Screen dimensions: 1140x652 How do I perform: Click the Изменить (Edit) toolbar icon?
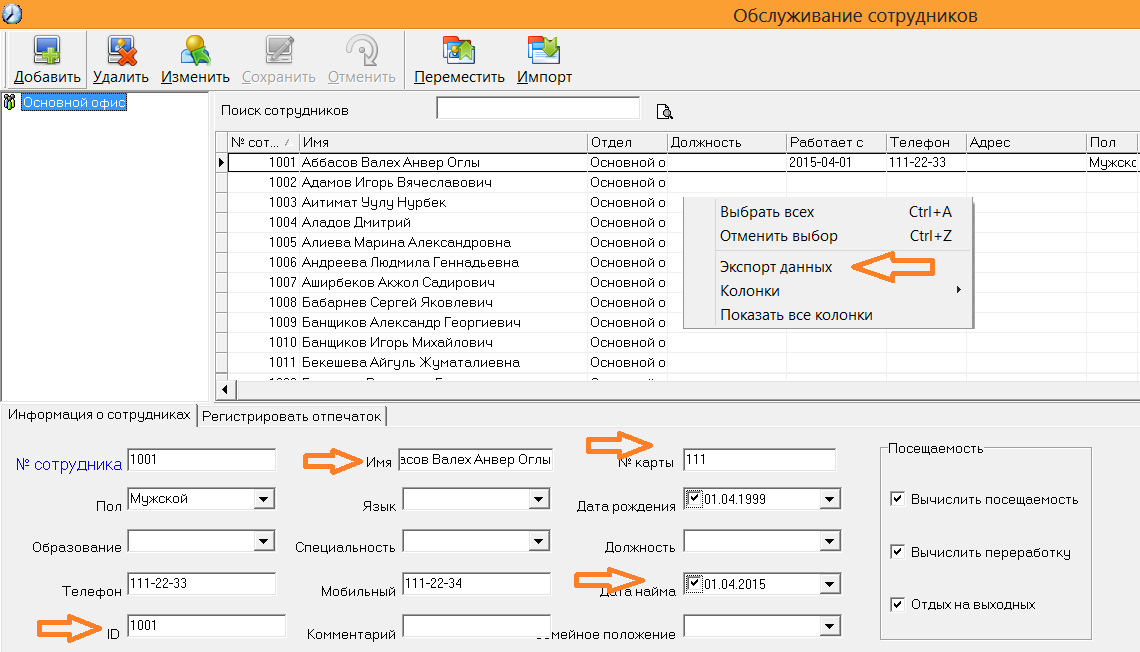[196, 50]
